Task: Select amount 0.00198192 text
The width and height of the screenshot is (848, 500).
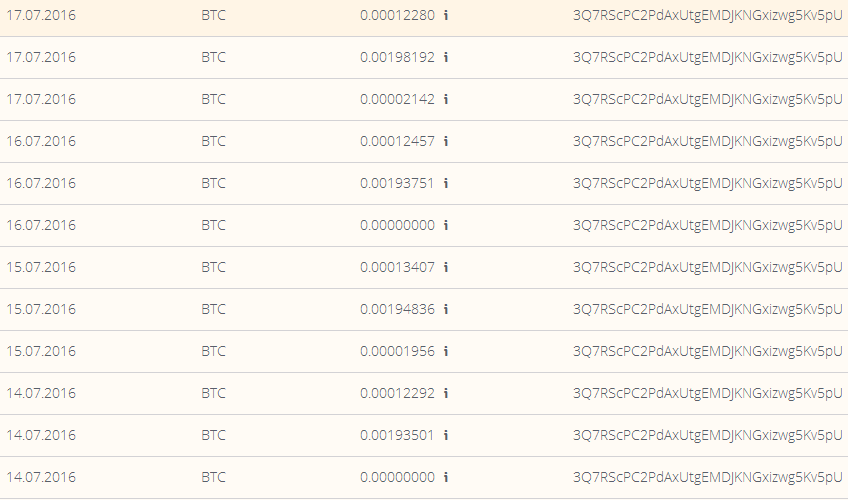Action: [x=398, y=57]
